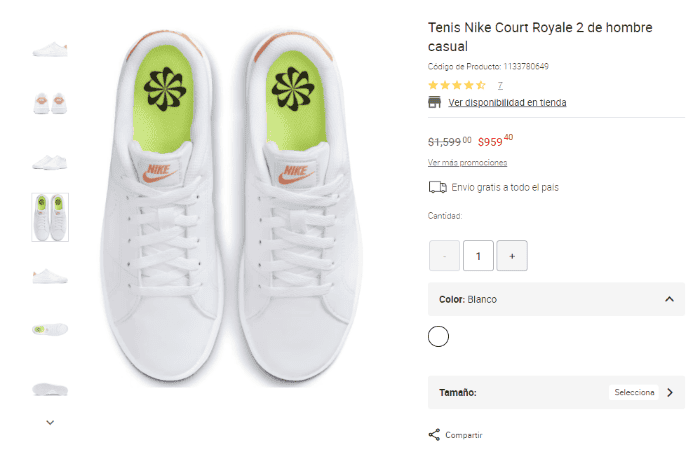
Task: Select the currently highlighted top-view thumbnail
Action: click(x=50, y=216)
